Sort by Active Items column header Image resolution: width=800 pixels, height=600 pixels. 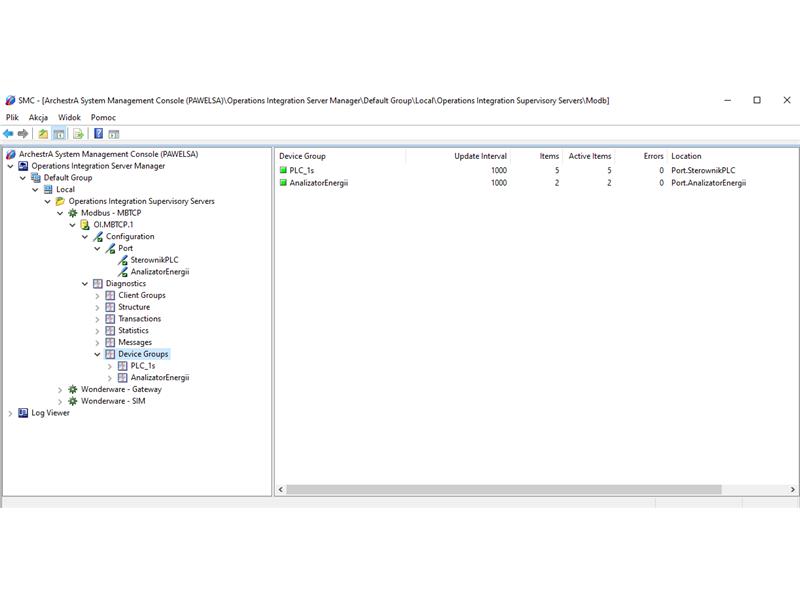click(589, 156)
